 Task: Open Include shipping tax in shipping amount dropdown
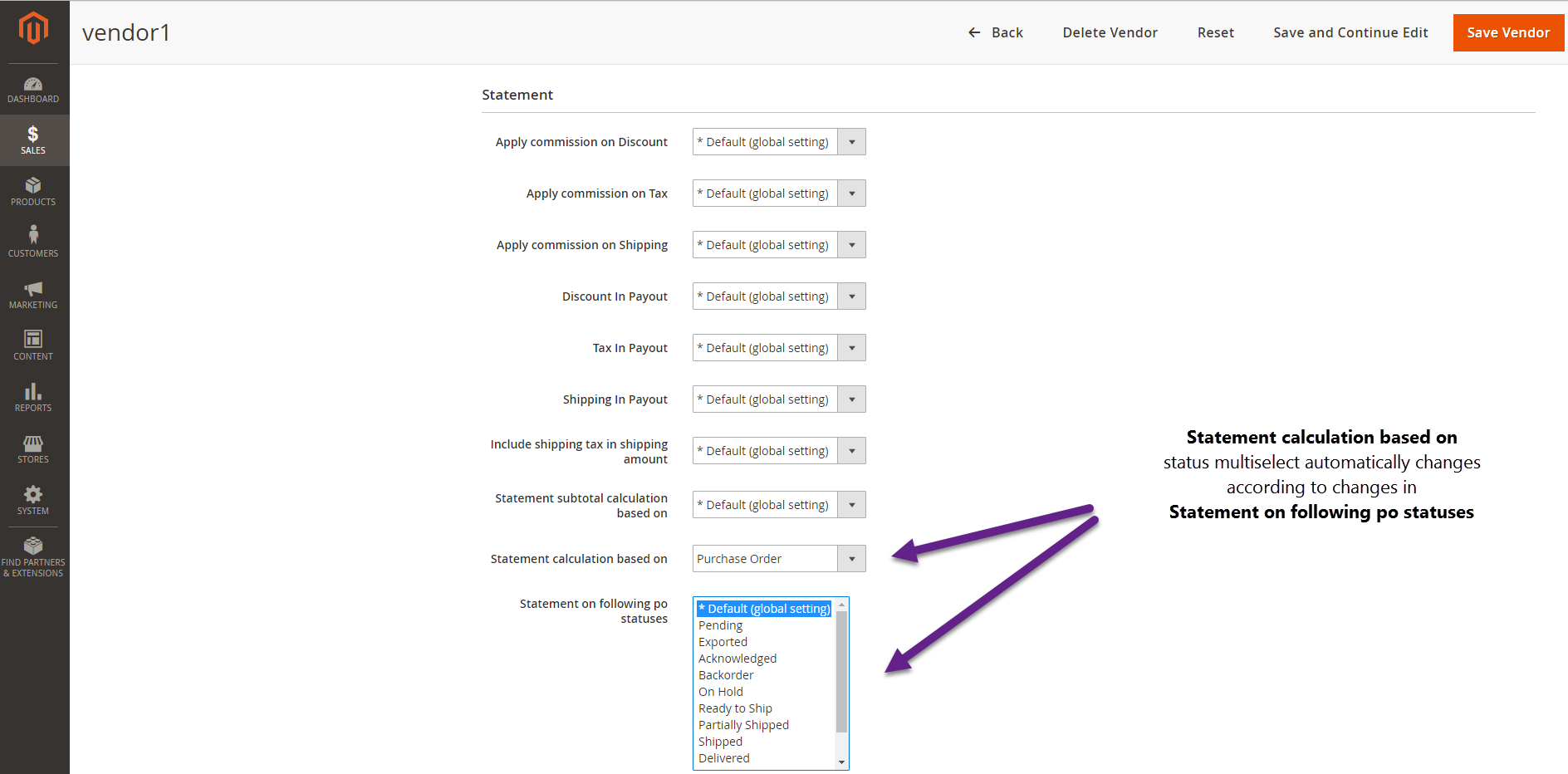[x=779, y=451]
